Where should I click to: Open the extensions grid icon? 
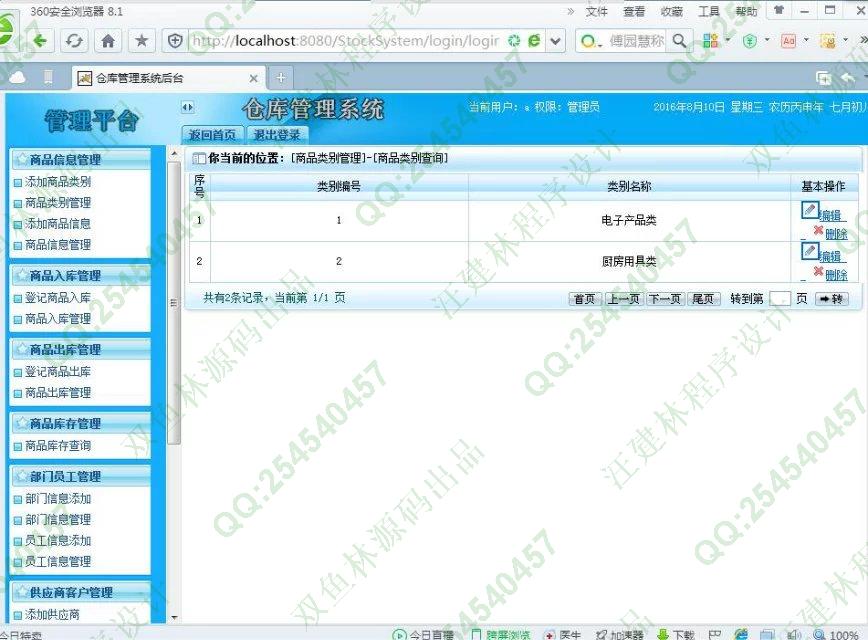[x=710, y=40]
